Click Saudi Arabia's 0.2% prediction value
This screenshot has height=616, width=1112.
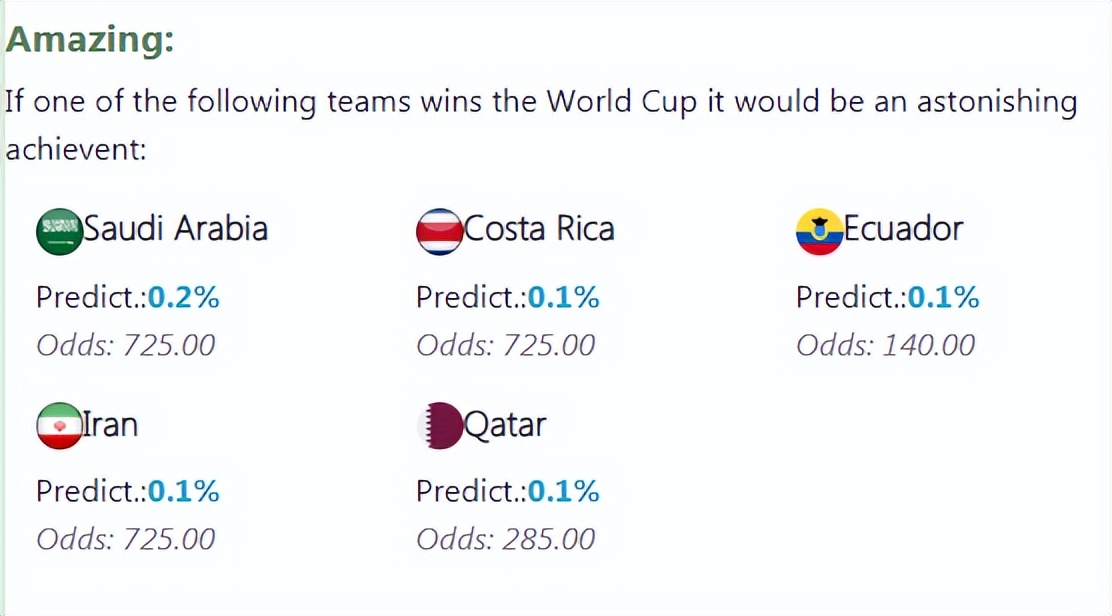click(184, 297)
